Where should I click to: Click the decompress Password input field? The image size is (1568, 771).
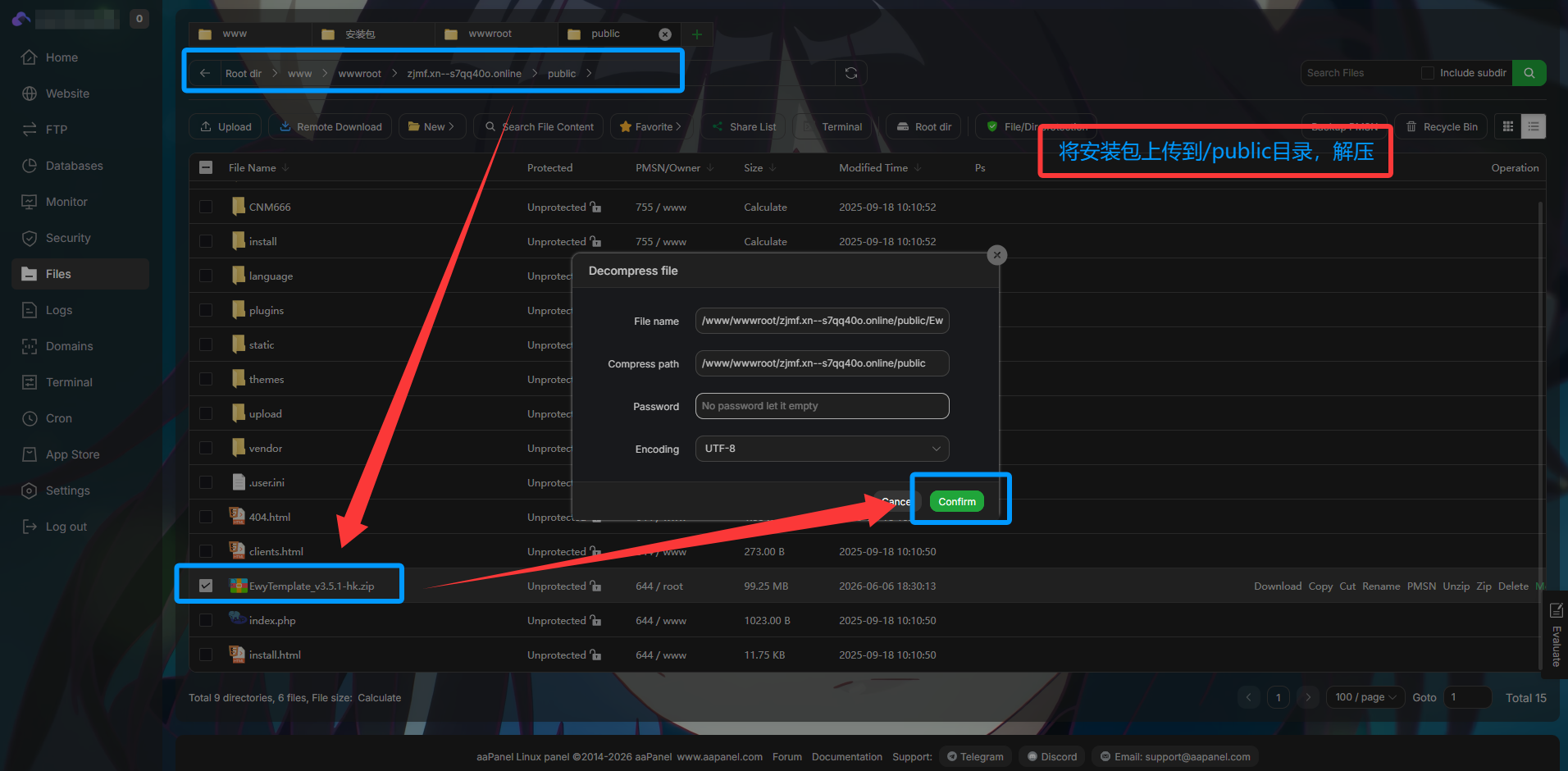pos(822,406)
